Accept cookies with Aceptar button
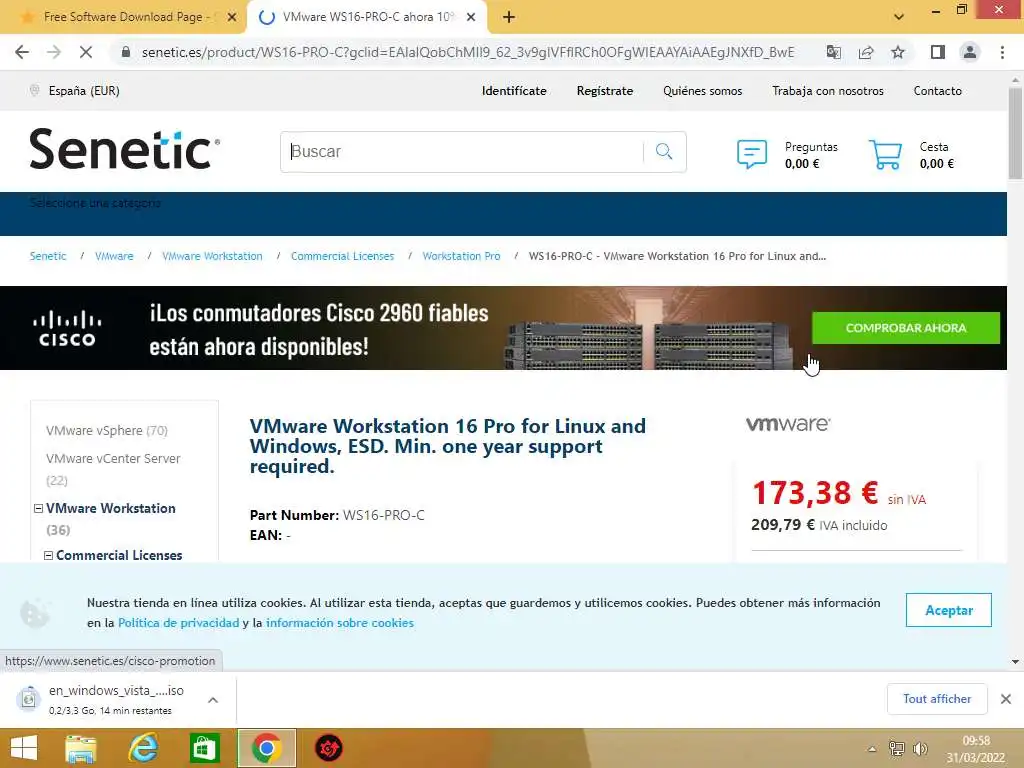 pos(948,610)
